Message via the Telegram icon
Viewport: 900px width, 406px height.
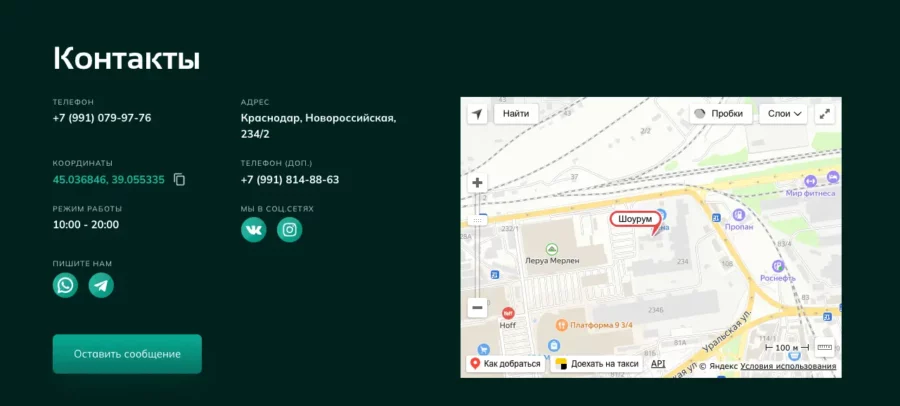pos(101,285)
